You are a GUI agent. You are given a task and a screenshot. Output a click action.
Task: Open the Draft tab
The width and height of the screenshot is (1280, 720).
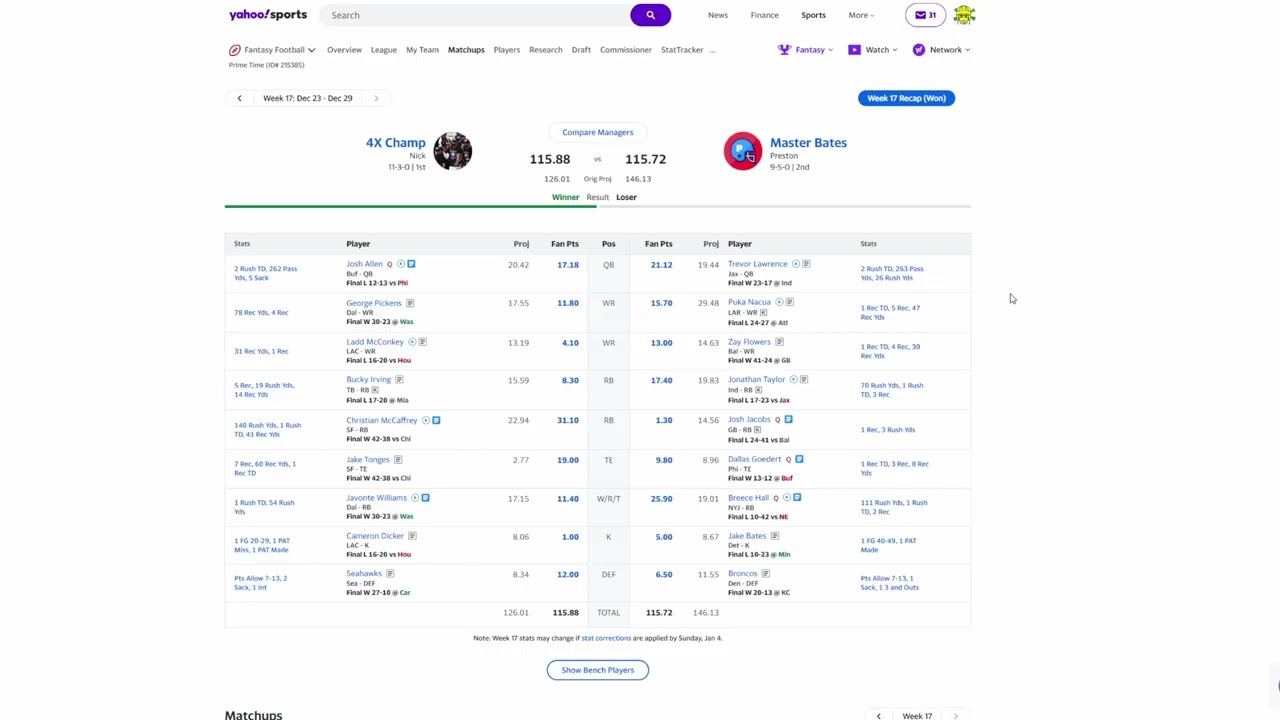click(581, 50)
